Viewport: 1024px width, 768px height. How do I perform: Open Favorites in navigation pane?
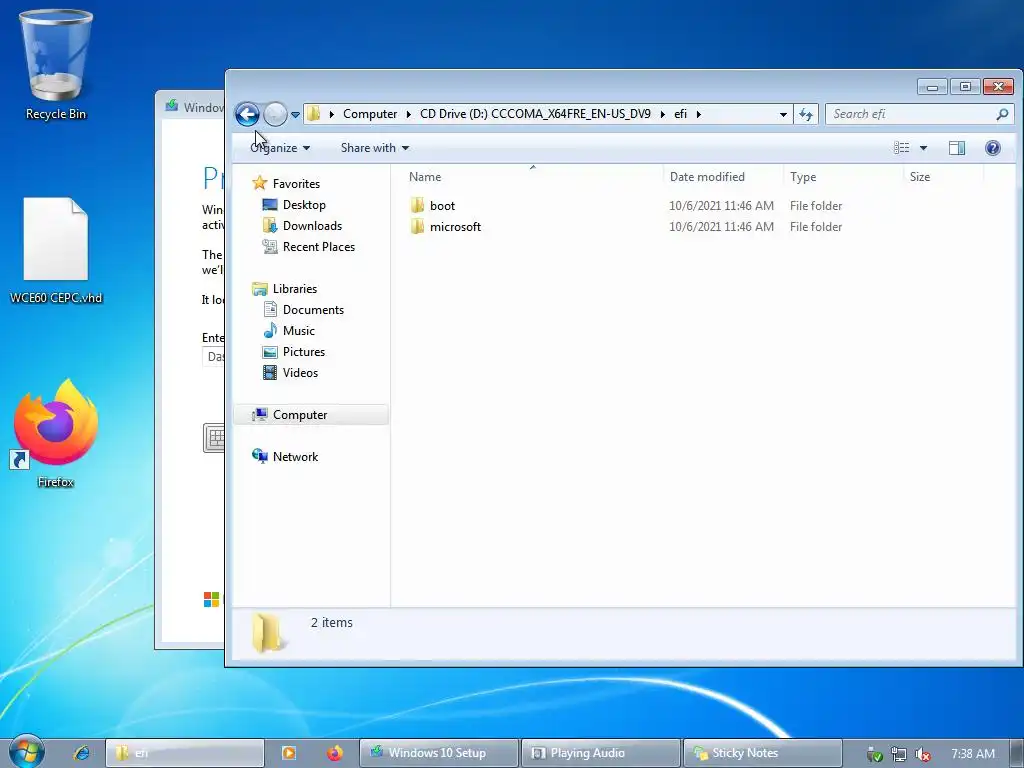pos(296,184)
